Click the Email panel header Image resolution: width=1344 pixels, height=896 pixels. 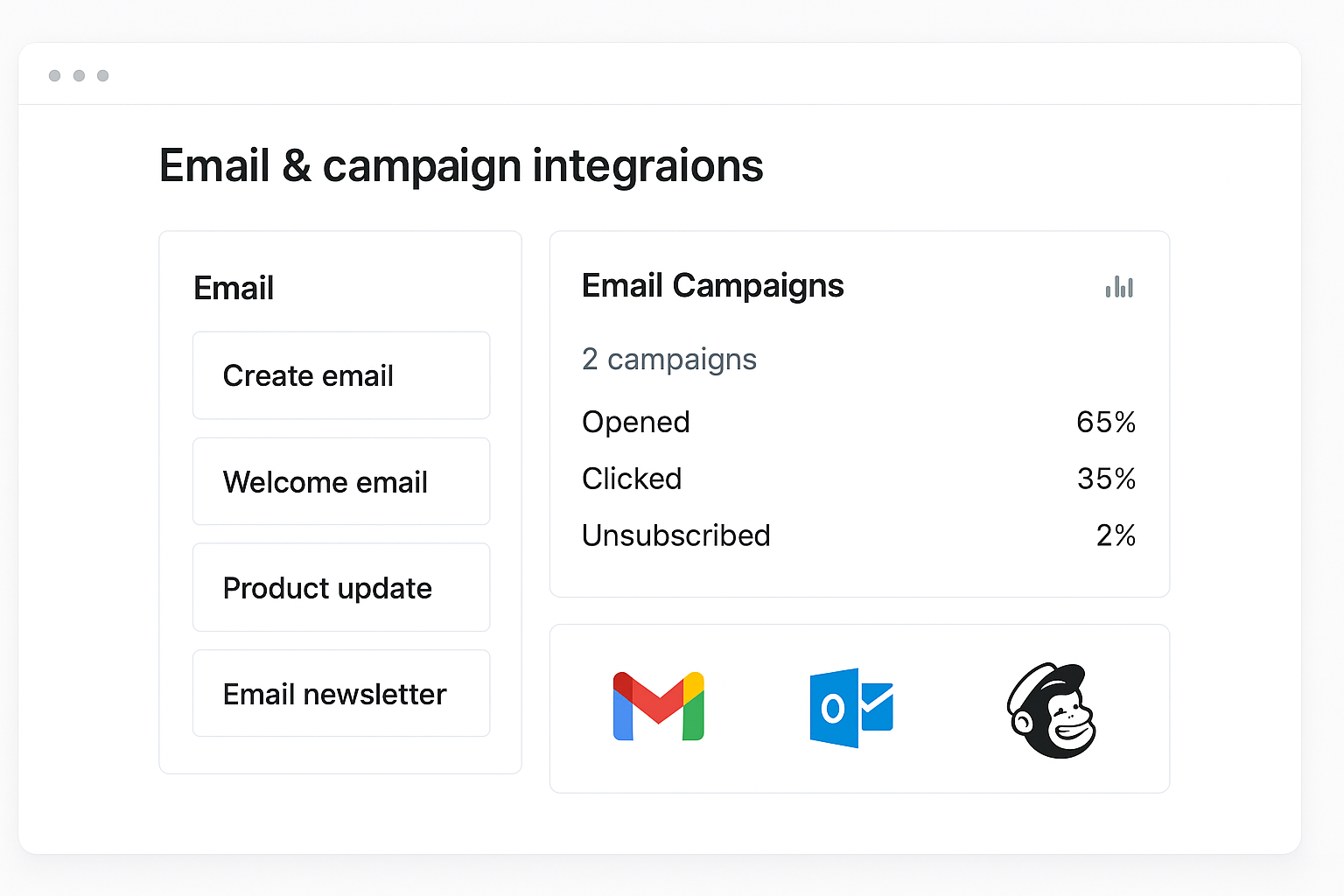pyautogui.click(x=234, y=288)
